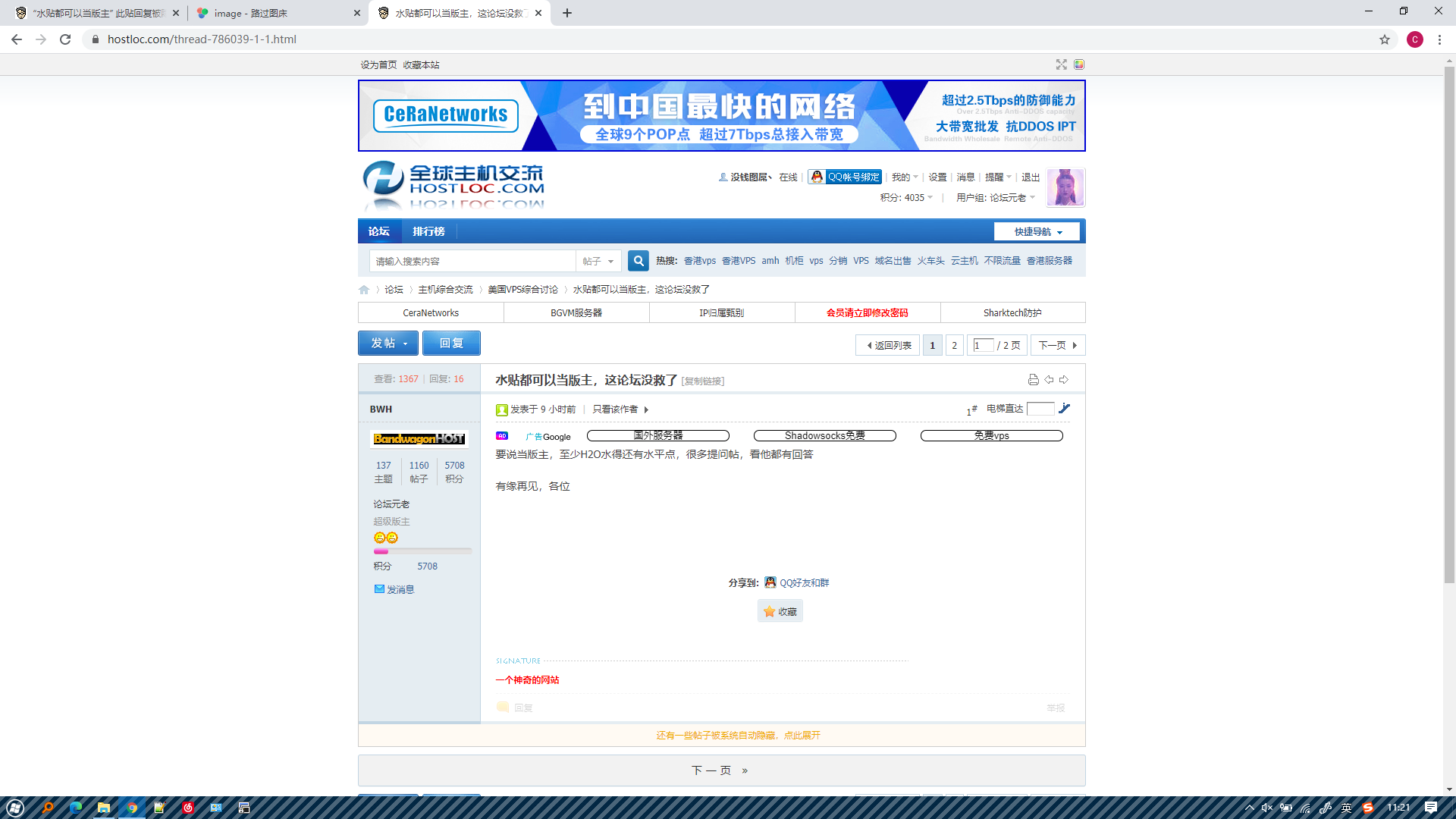This screenshot has height=819, width=1456.
Task: Click the elevator jump-to-floor icon
Action: click(1065, 409)
